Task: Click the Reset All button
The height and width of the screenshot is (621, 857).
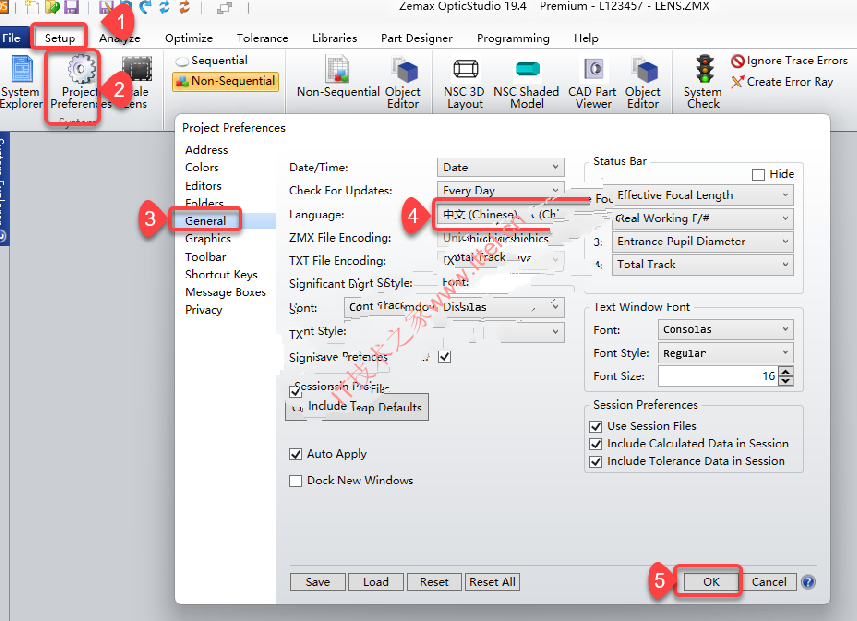Action: (x=492, y=582)
